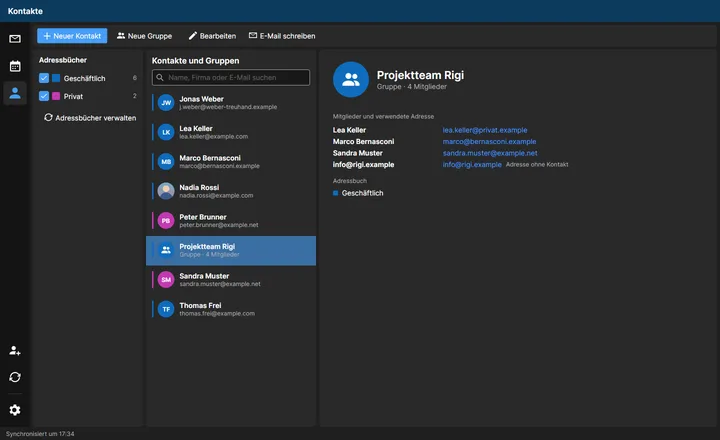Viewport: 720px width, 440px height.
Task: Click the SM avatar icon
Action: click(x=166, y=280)
